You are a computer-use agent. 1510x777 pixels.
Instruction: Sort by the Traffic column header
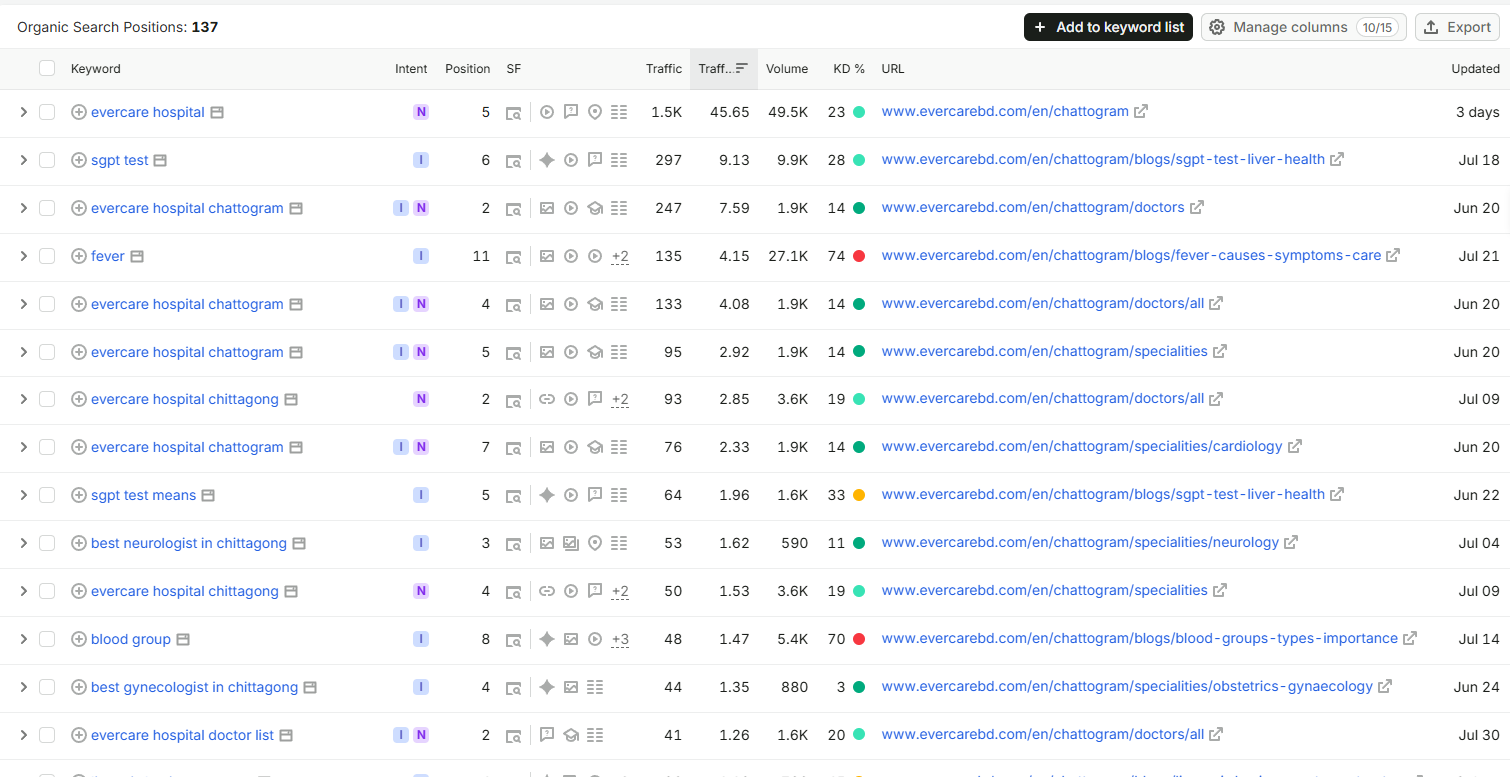pyautogui.click(x=664, y=69)
